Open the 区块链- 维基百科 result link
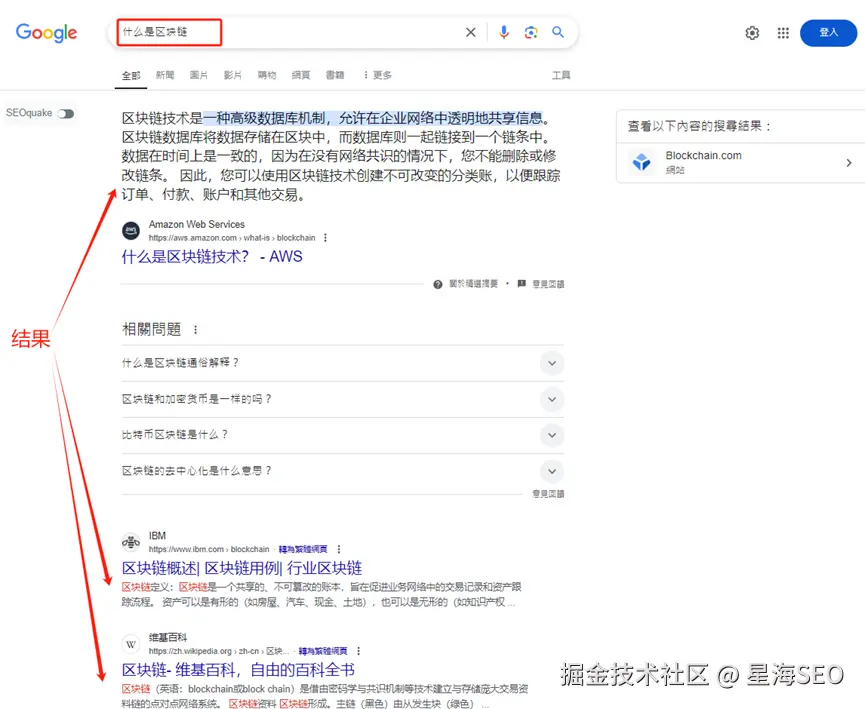The width and height of the screenshot is (865, 709). tap(238, 670)
